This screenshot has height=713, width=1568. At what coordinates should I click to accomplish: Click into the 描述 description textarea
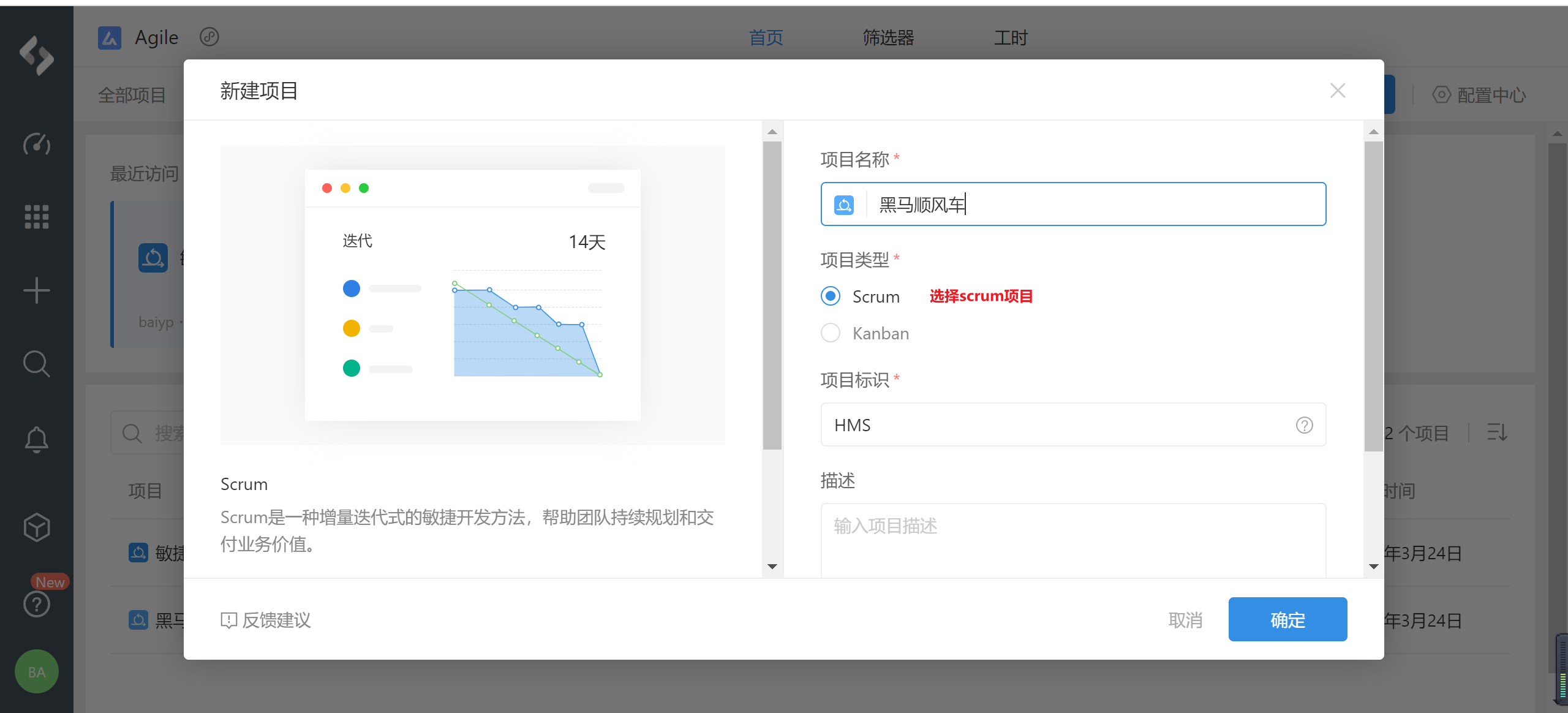pos(1073,539)
